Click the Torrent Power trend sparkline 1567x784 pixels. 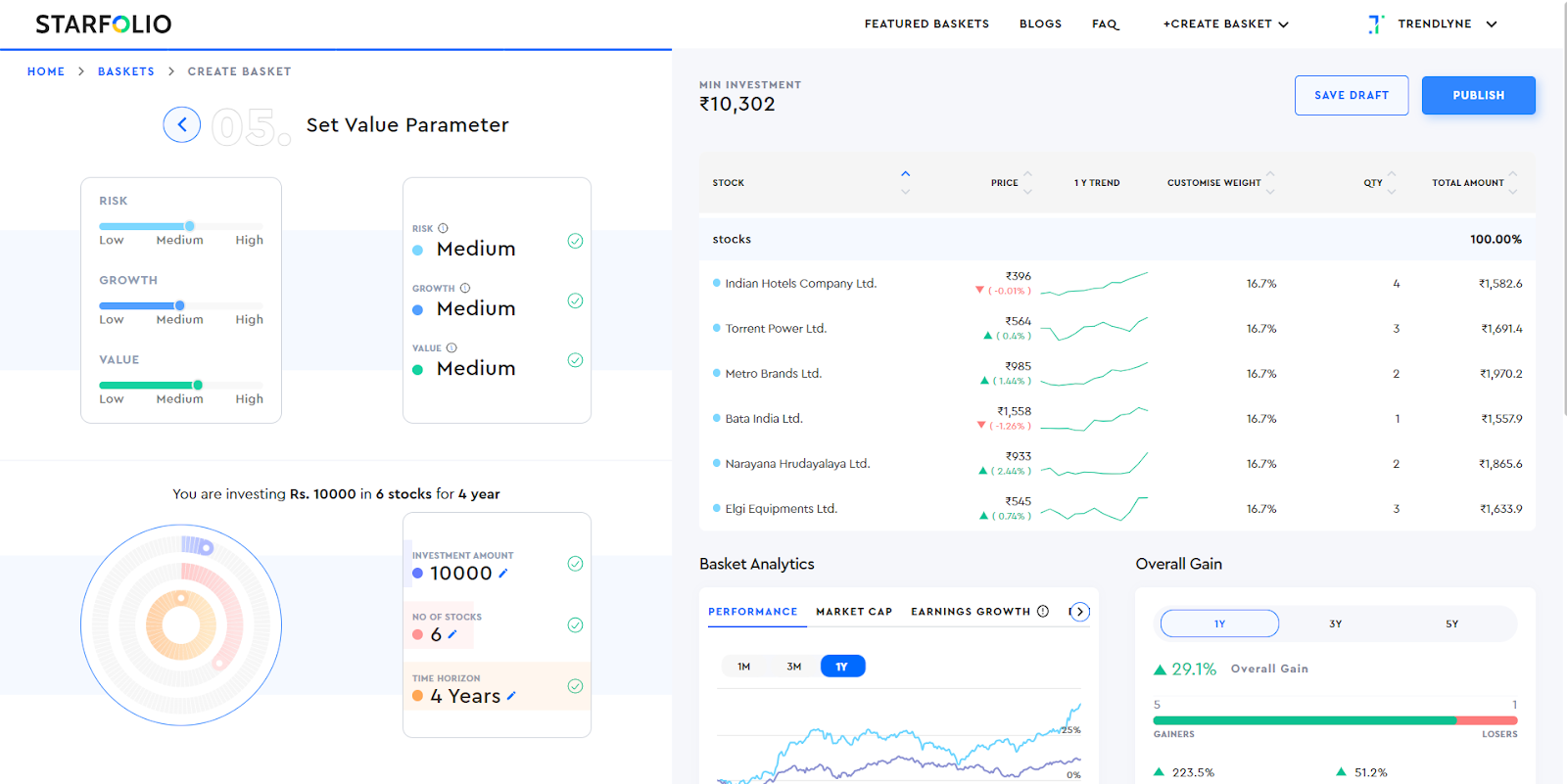click(1094, 328)
